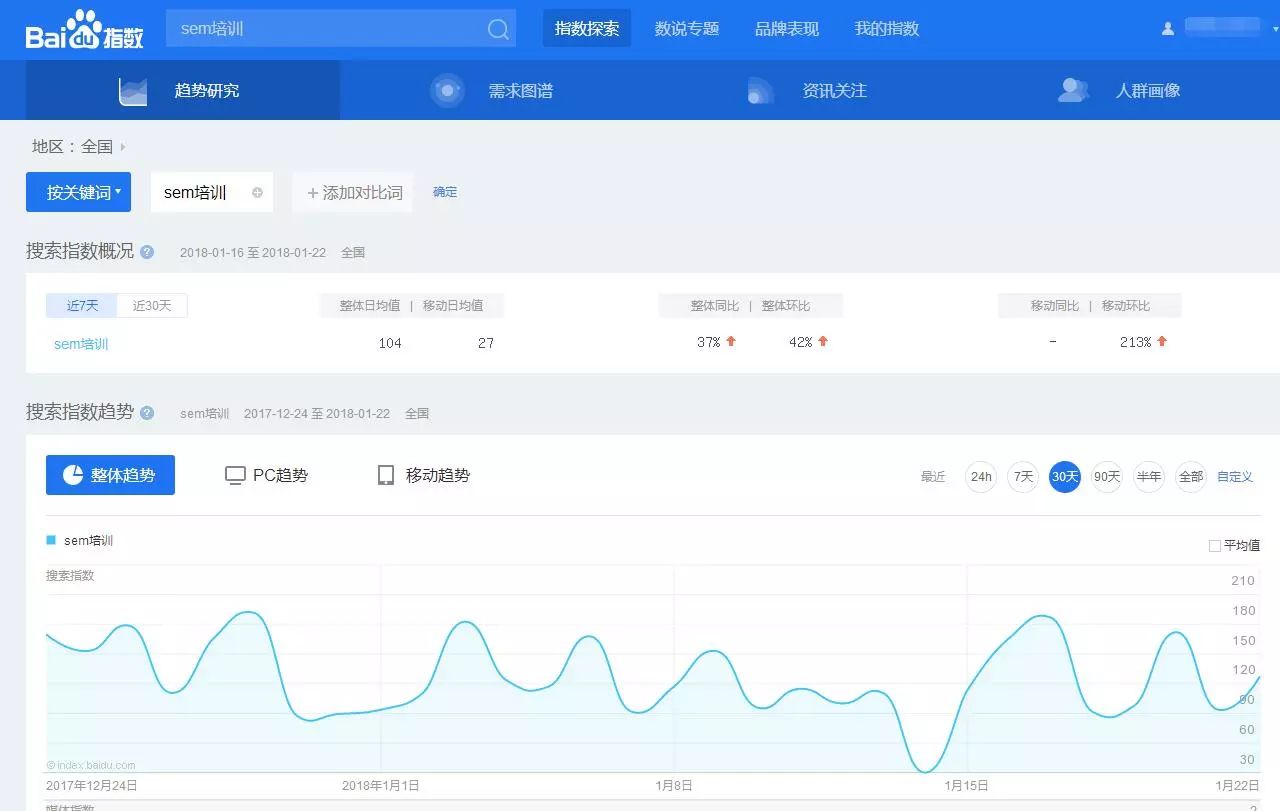Expand the 按关键词 dropdown
This screenshot has height=811, width=1280.
78,192
